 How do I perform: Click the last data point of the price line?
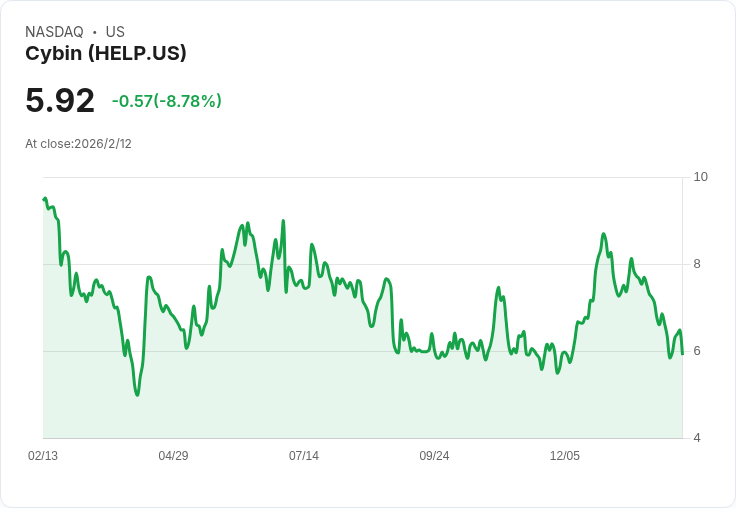(x=682, y=354)
